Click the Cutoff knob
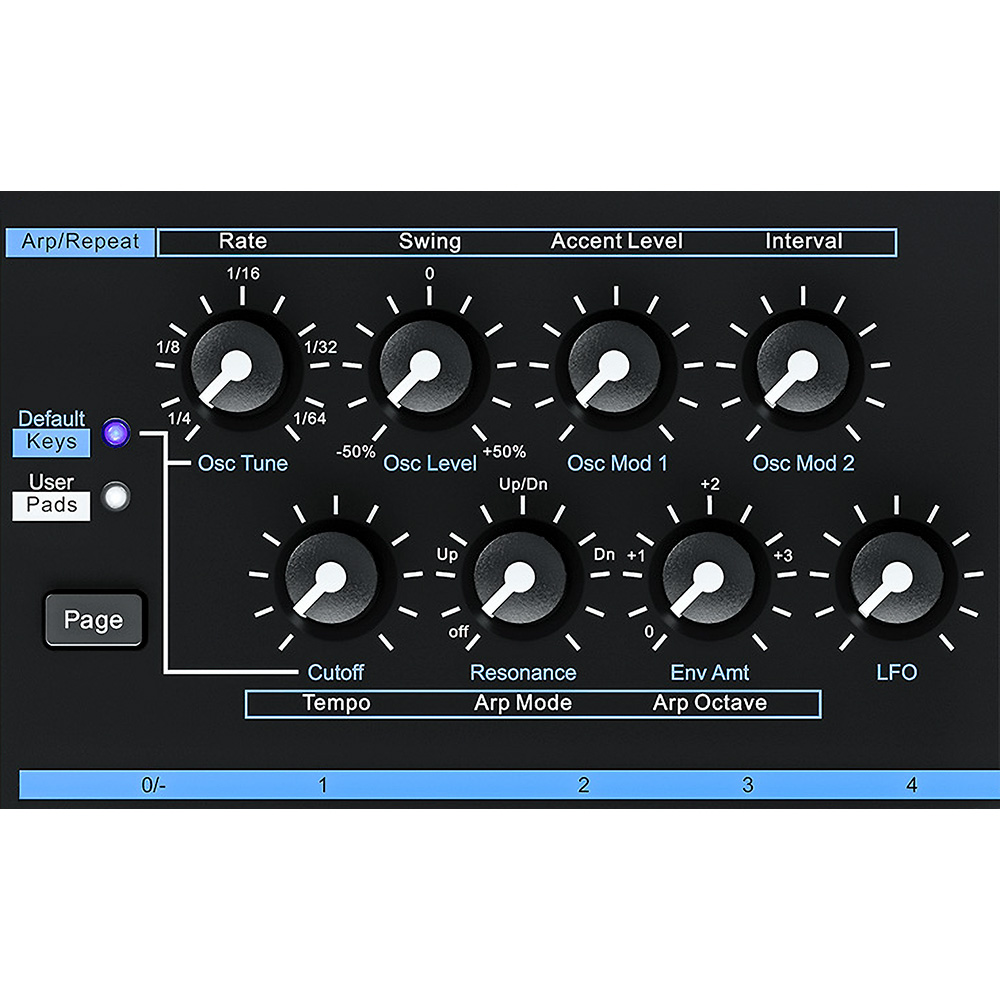1000x1000 pixels. (333, 578)
